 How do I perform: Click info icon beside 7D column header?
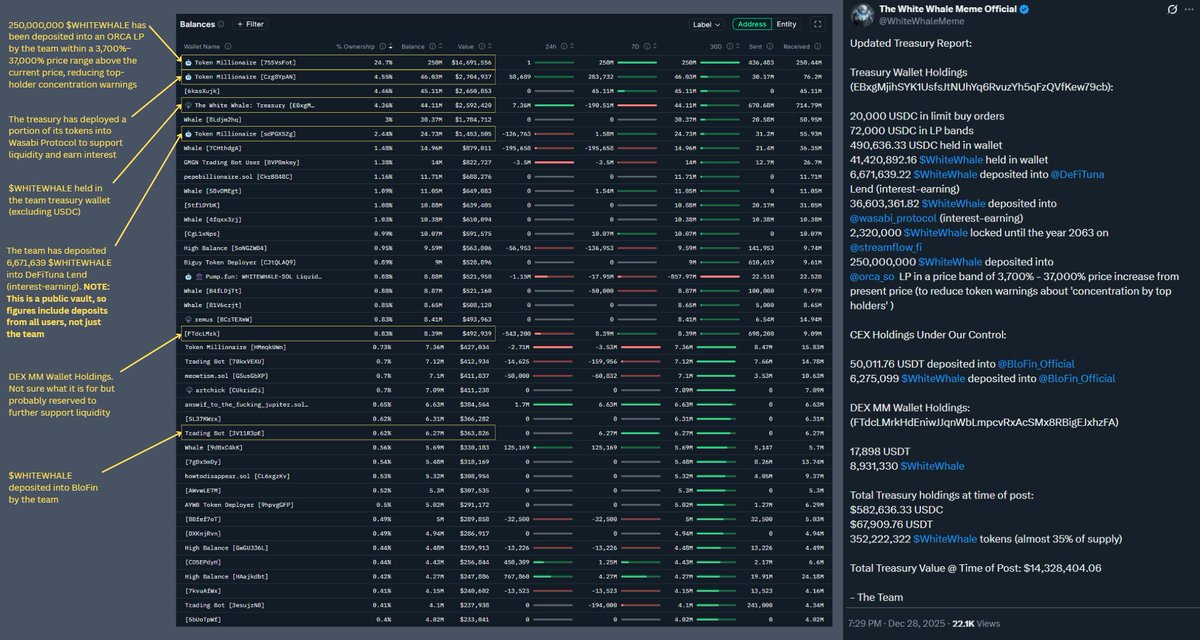(647, 46)
